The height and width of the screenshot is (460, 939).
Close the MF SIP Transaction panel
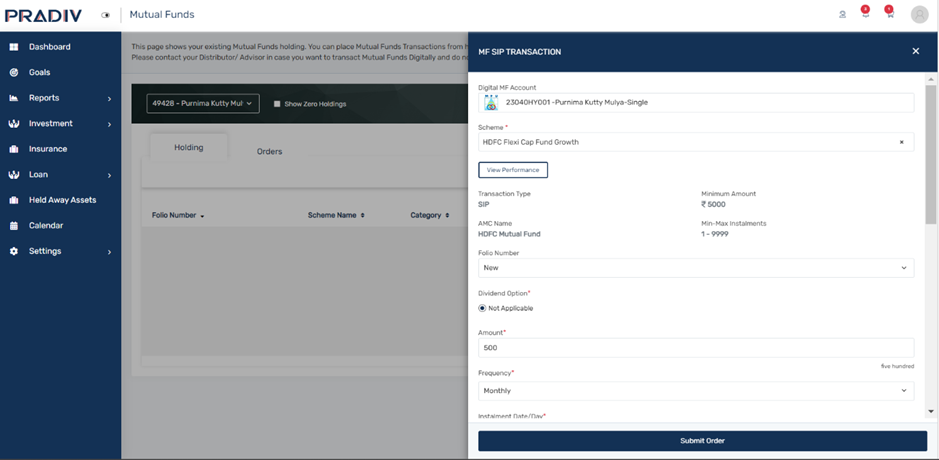(915, 52)
